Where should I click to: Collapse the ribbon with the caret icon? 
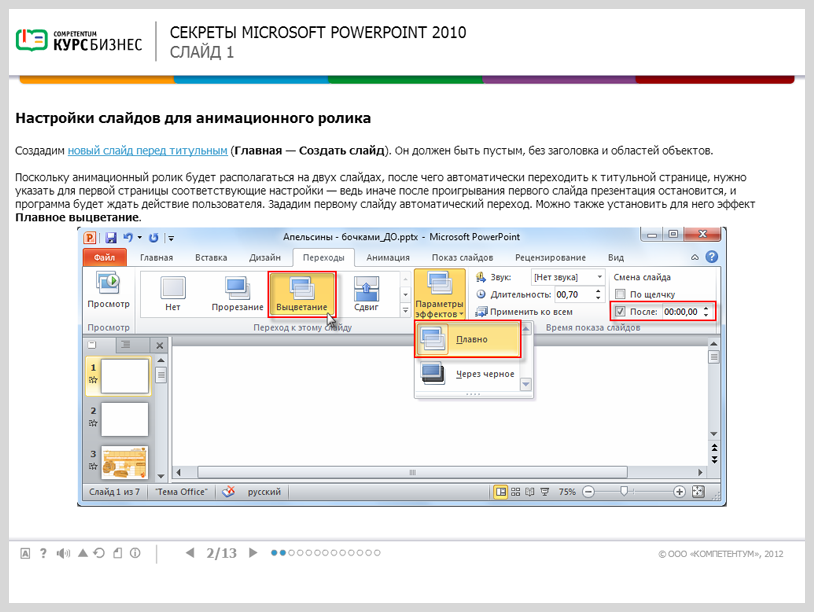coord(695,257)
